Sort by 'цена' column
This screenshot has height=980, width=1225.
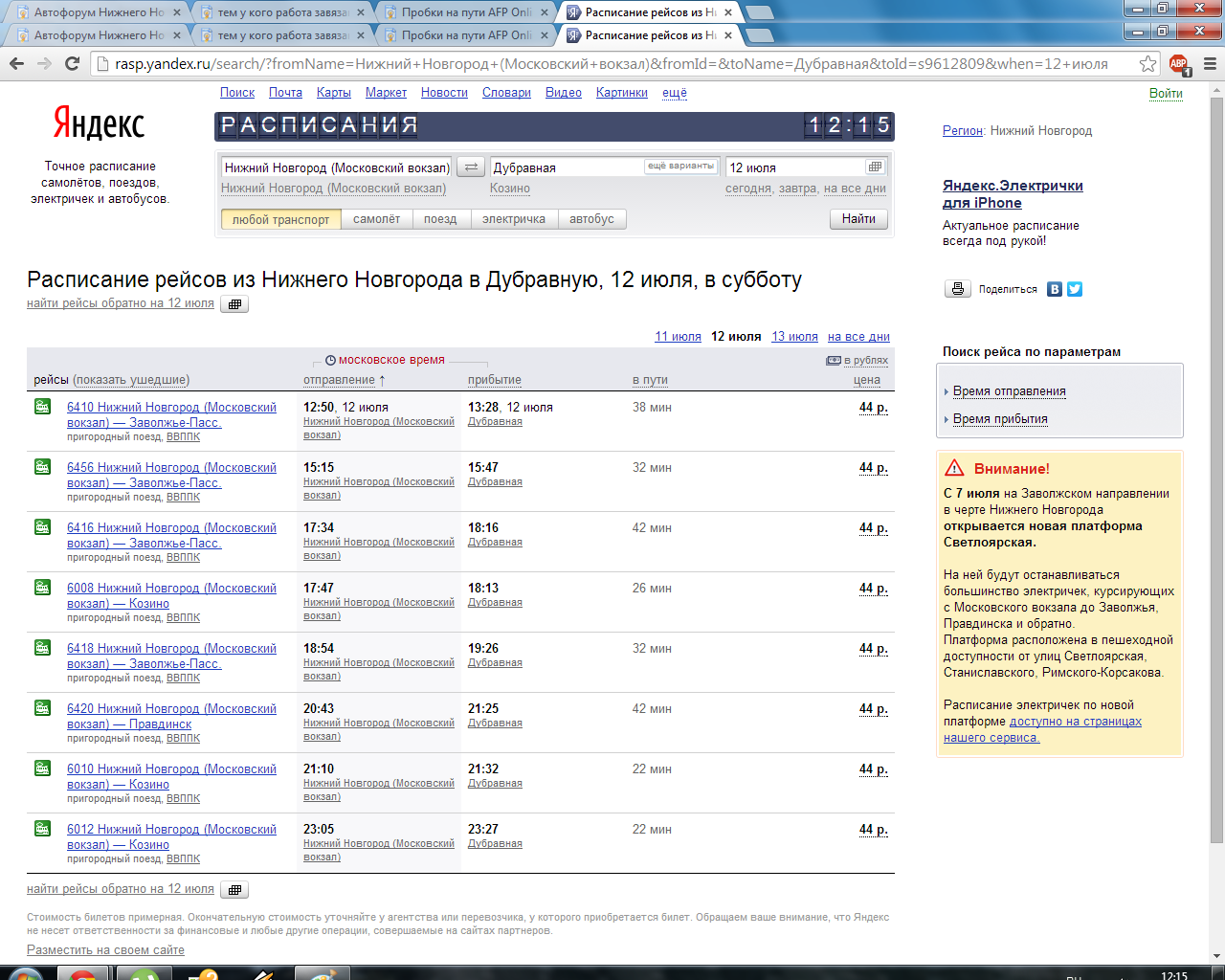tap(867, 380)
